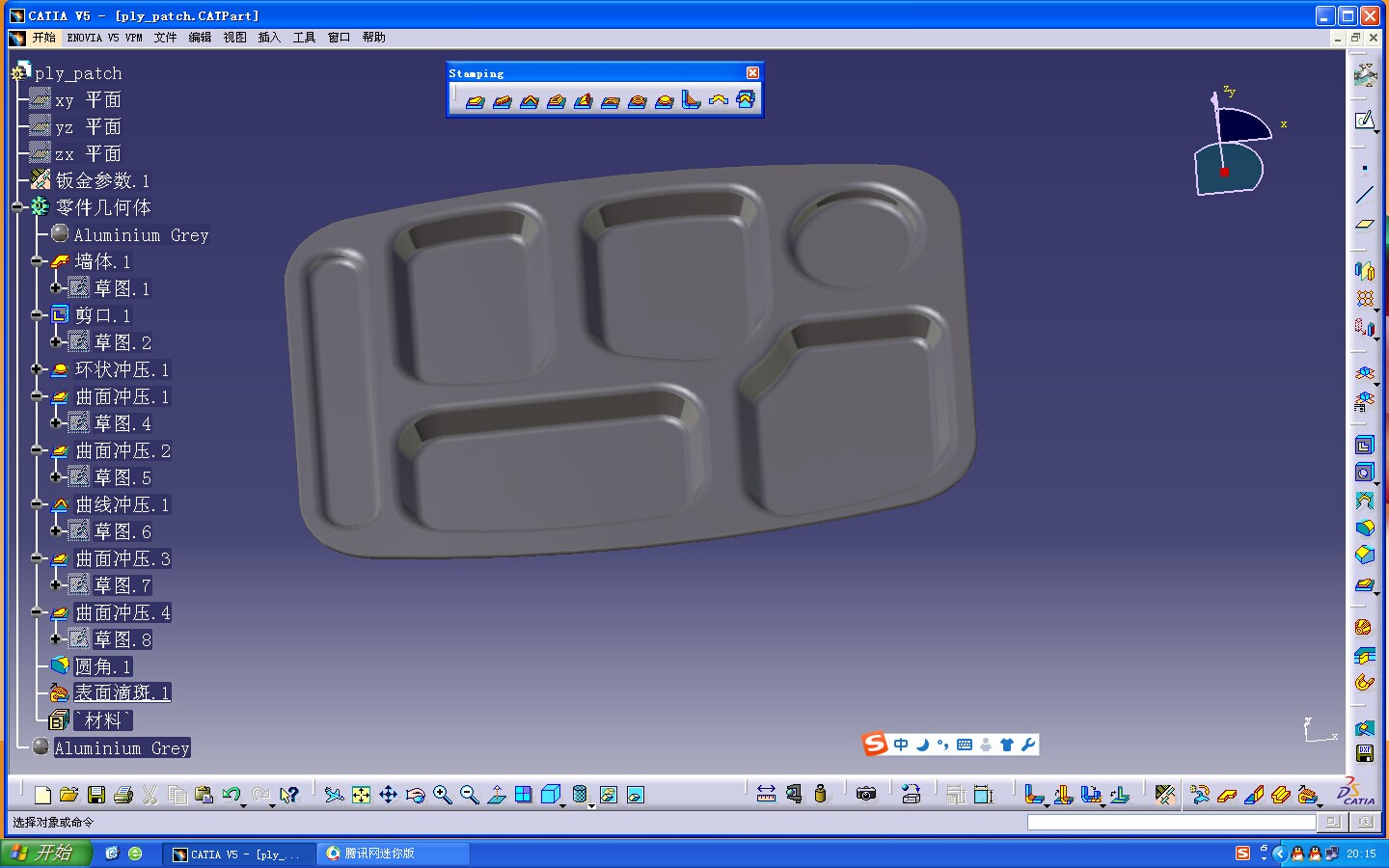Open the 编辑 menu
Image resolution: width=1389 pixels, height=868 pixels.
click(x=200, y=38)
